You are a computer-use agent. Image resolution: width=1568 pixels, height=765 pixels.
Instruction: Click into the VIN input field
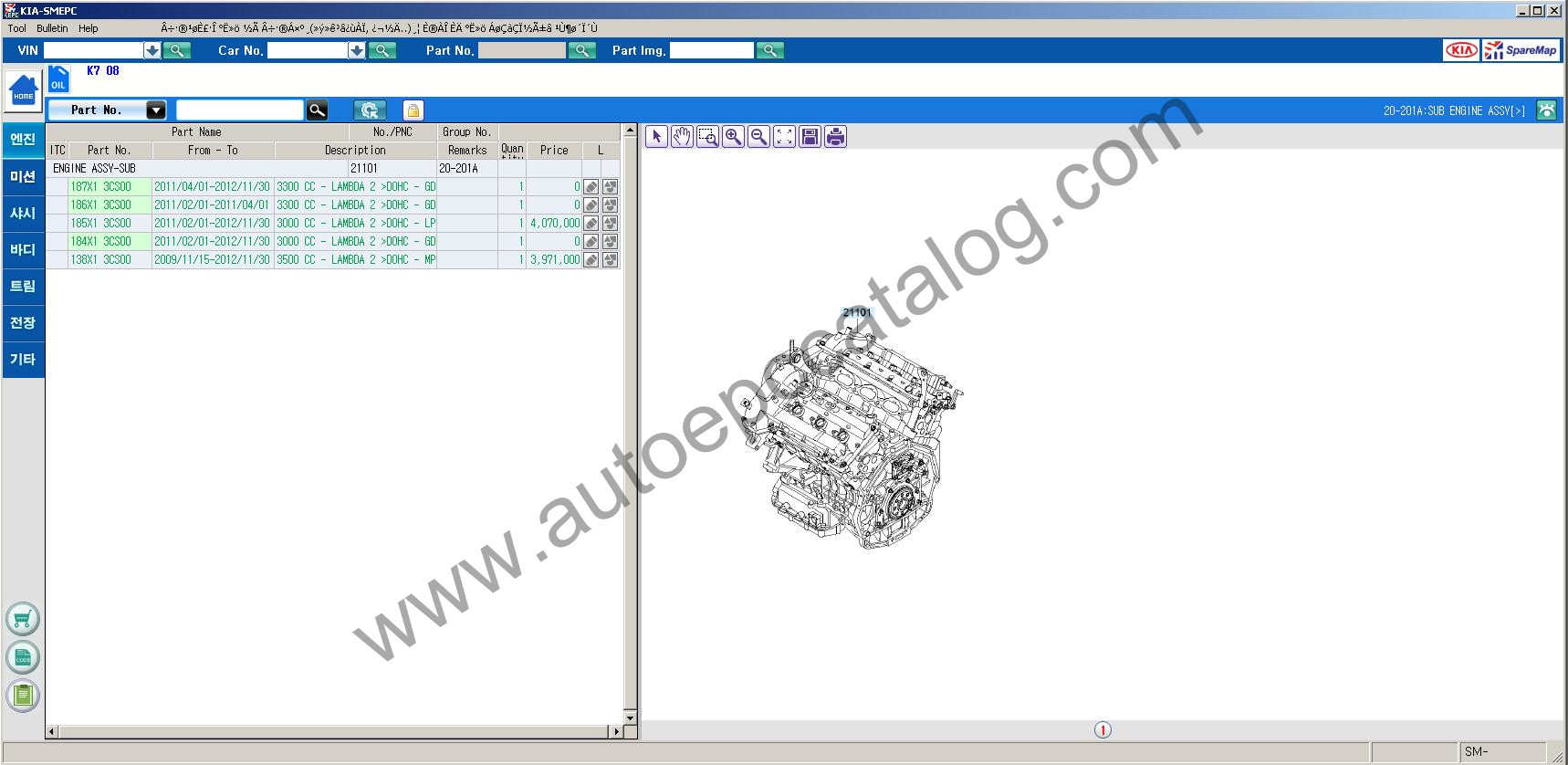coord(94,50)
